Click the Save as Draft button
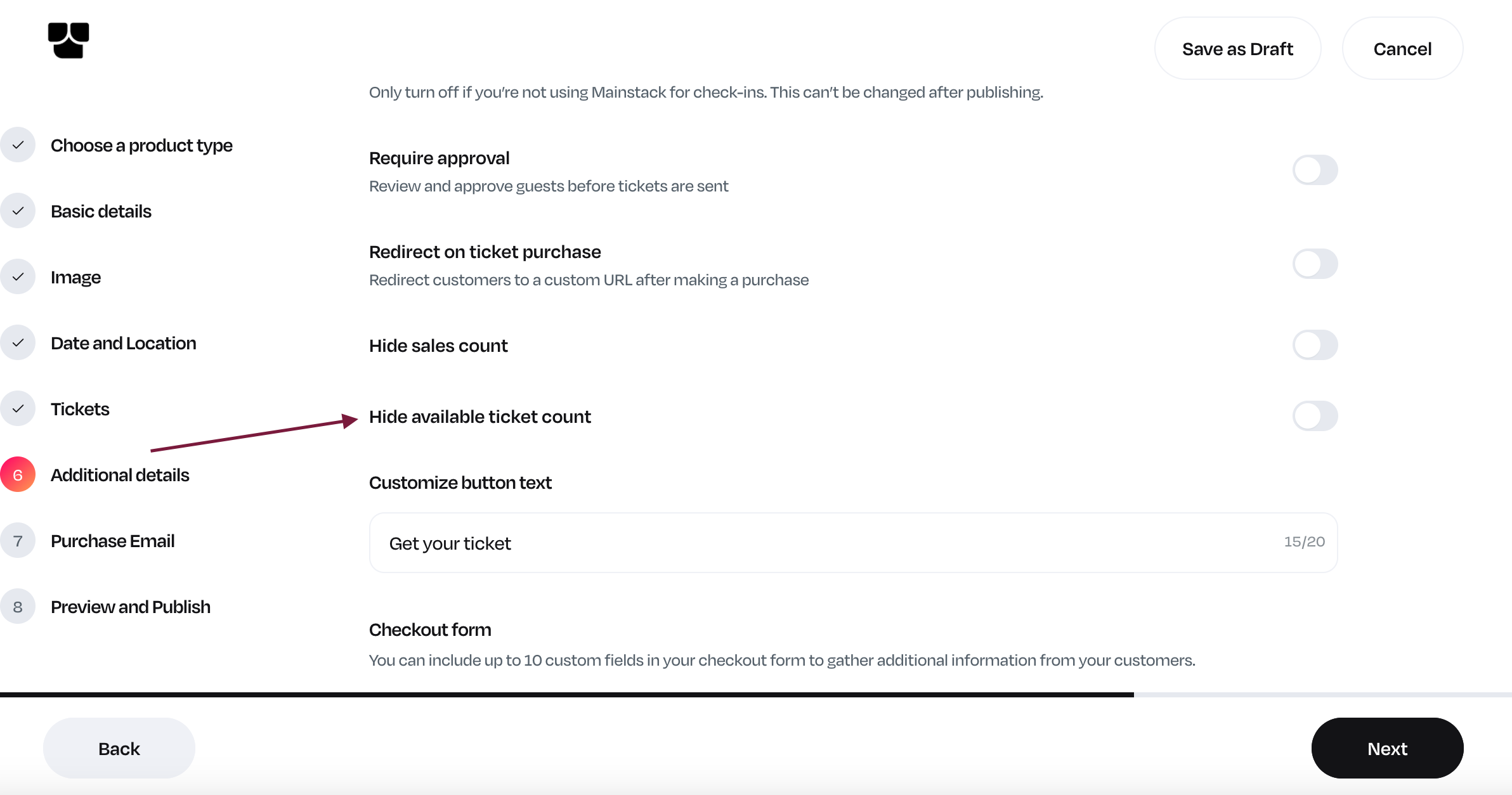The width and height of the screenshot is (1512, 795). point(1237,49)
